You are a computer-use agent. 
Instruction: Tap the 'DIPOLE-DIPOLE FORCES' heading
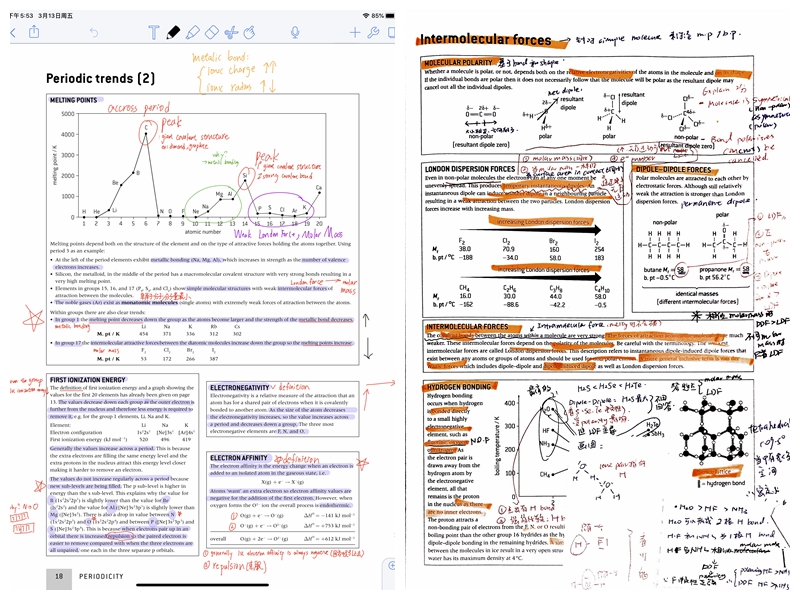point(673,169)
